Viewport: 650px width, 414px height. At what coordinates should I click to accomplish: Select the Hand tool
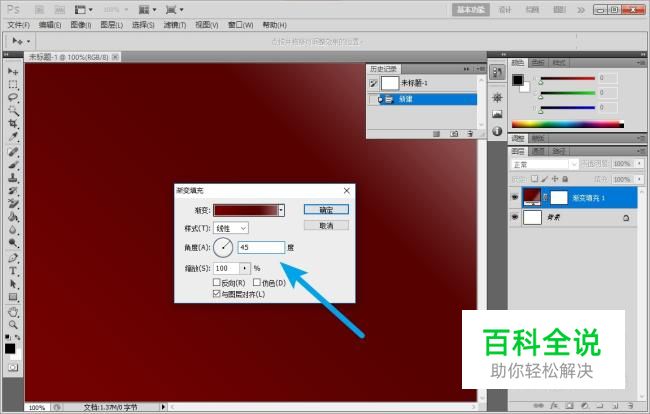[x=13, y=312]
